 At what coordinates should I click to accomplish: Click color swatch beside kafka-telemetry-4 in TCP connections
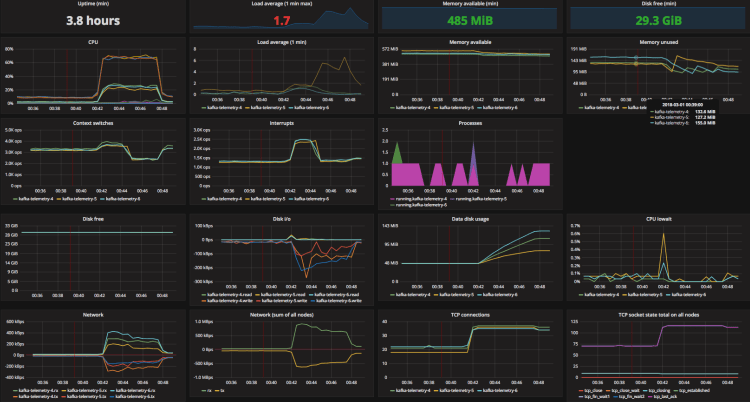click(x=393, y=391)
